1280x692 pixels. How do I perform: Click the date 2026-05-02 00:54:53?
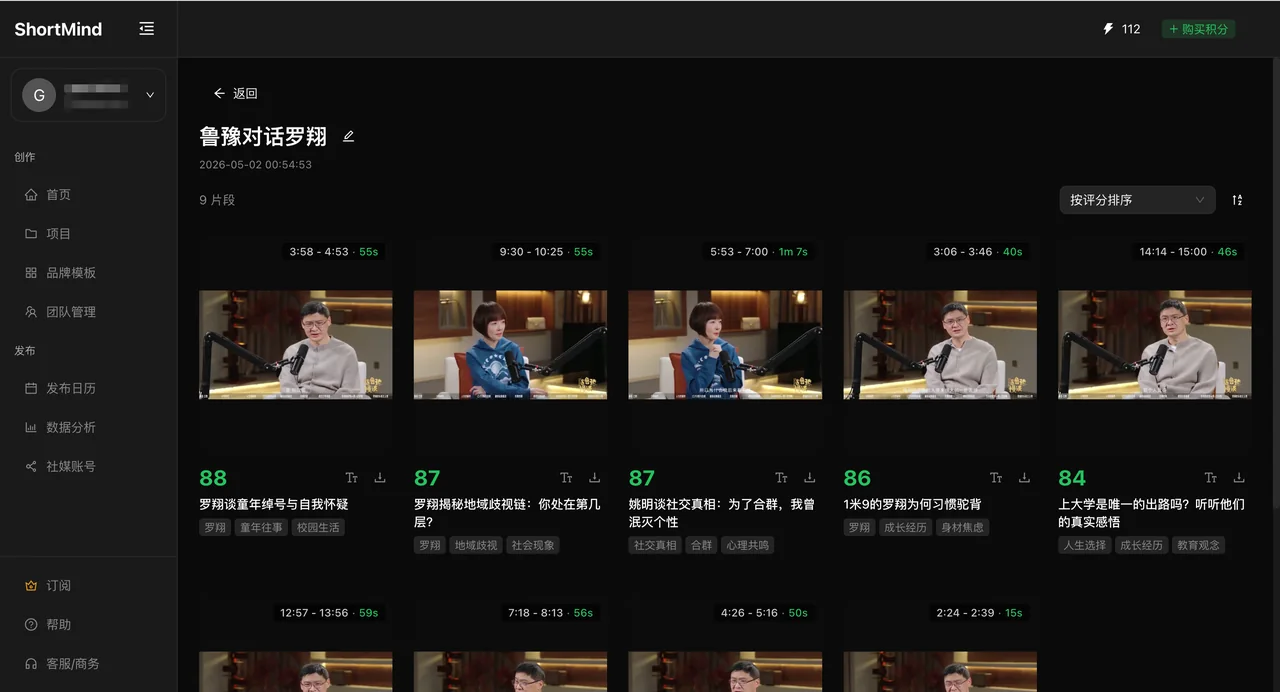pyautogui.click(x=255, y=165)
